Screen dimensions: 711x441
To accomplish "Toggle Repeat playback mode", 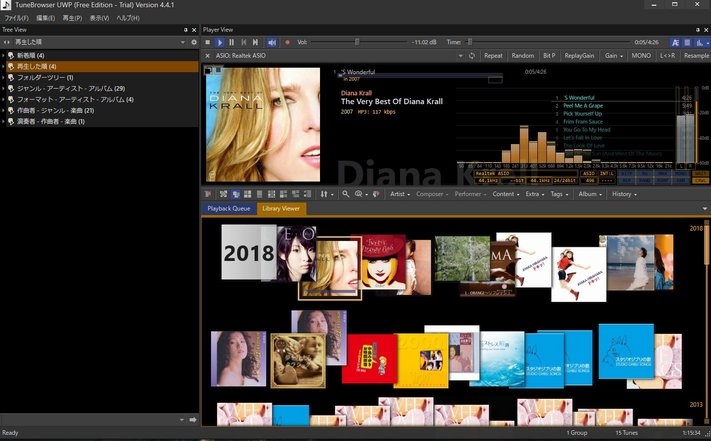I will pyautogui.click(x=493, y=56).
